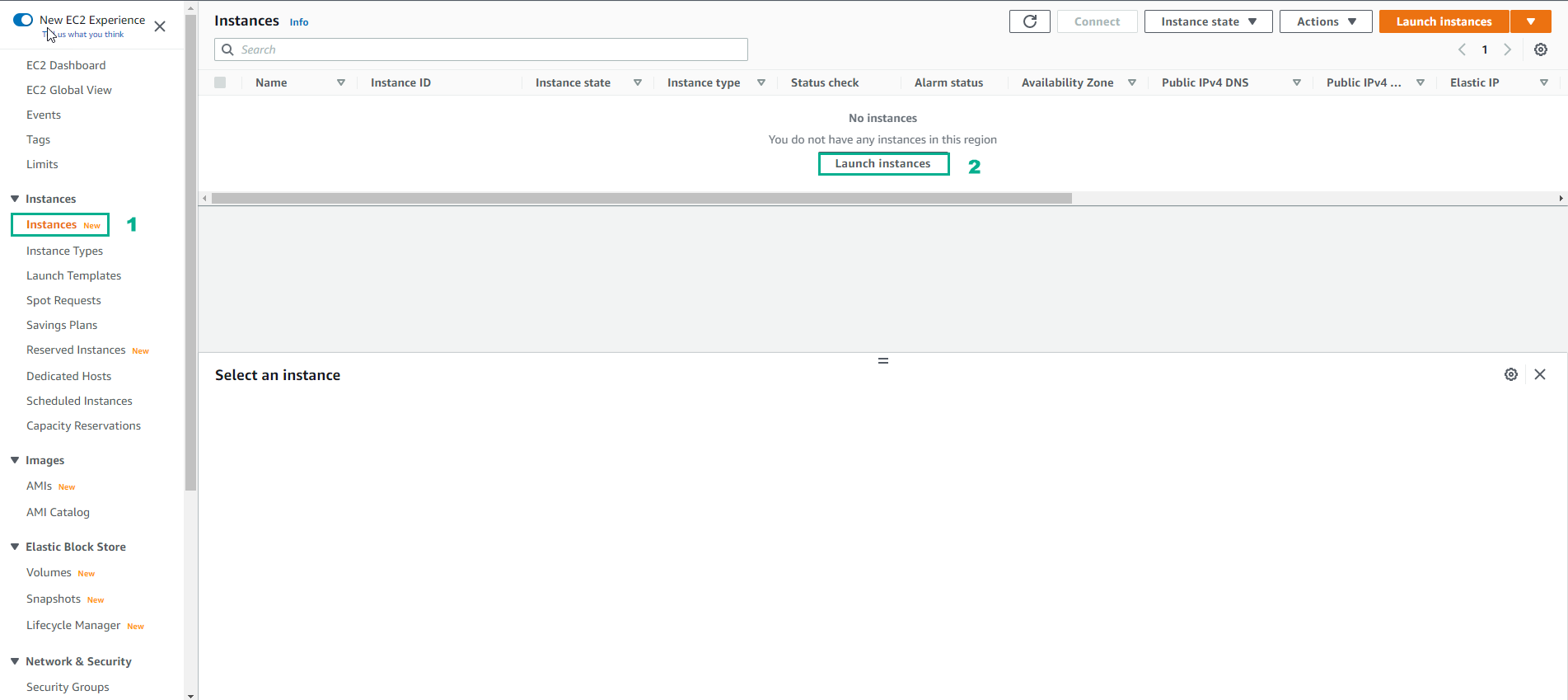1568x700 pixels.
Task: Click the Availability Zone column sort icon
Action: 1132,82
